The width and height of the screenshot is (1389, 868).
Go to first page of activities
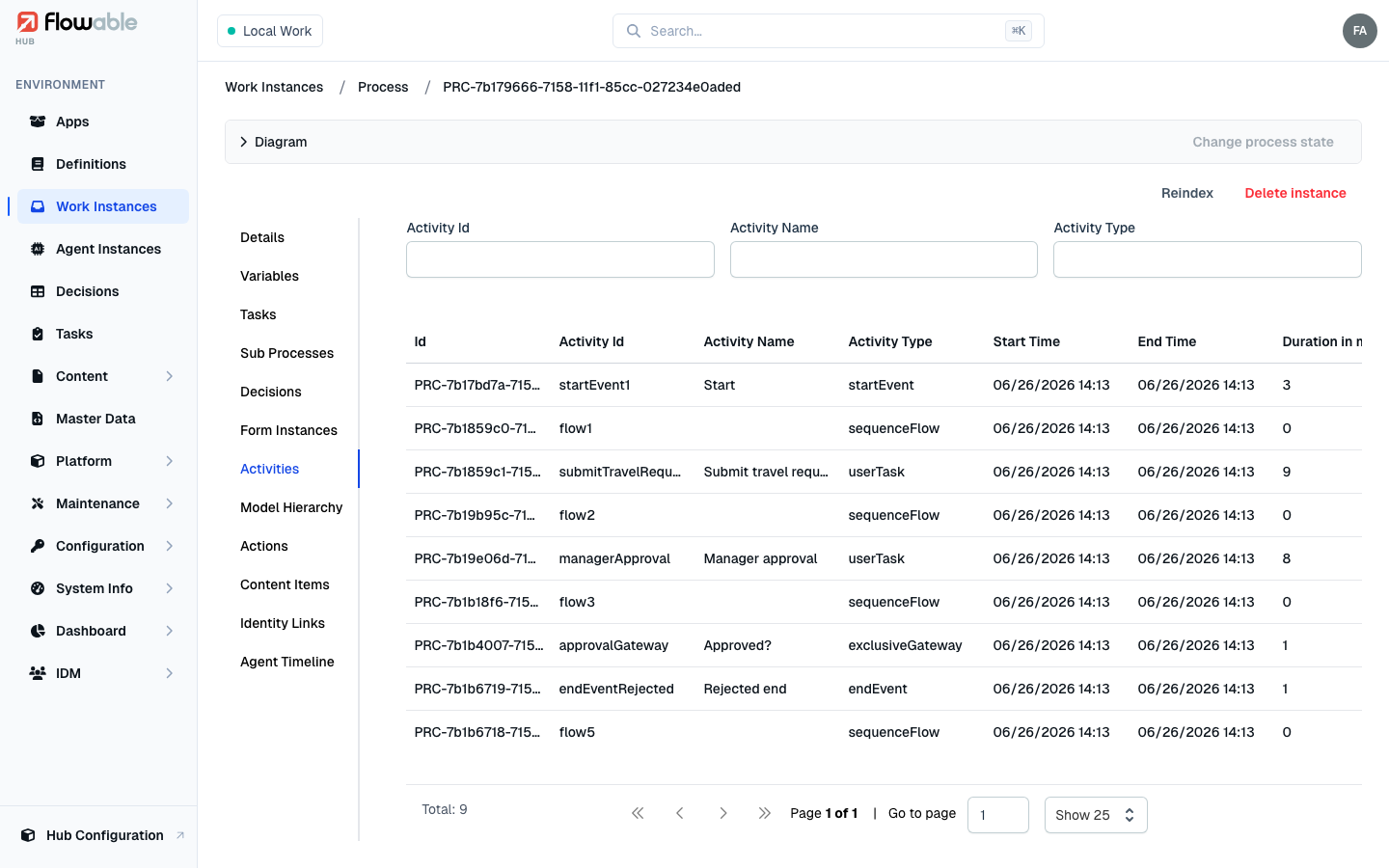(x=638, y=813)
